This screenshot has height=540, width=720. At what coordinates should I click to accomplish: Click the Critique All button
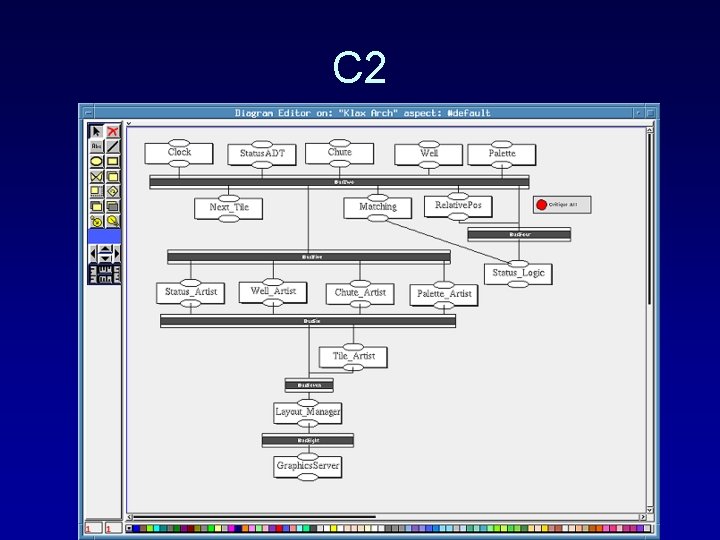click(x=562, y=205)
